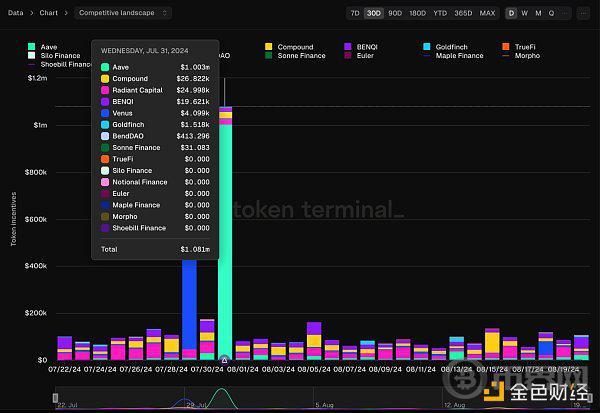Click Maple Finance legend icon

point(427,56)
